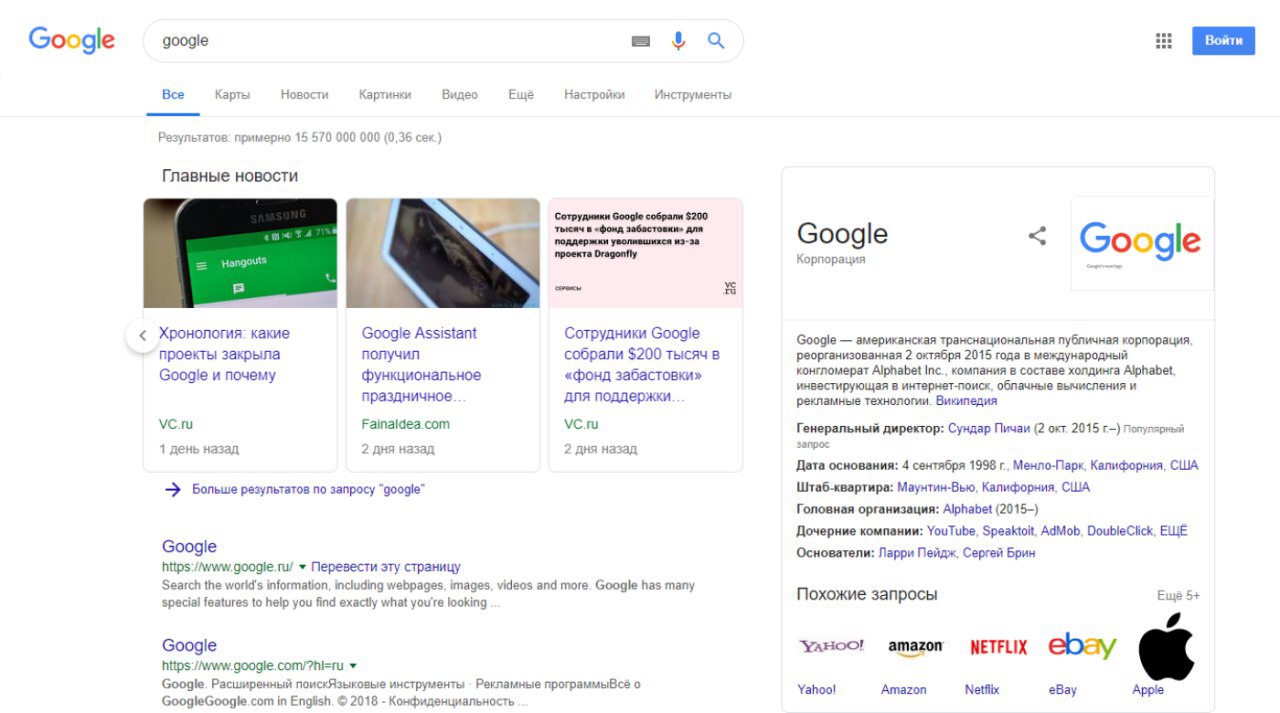This screenshot has width=1280, height=713.
Task: Click the Apple text label
Action: (x=1148, y=690)
